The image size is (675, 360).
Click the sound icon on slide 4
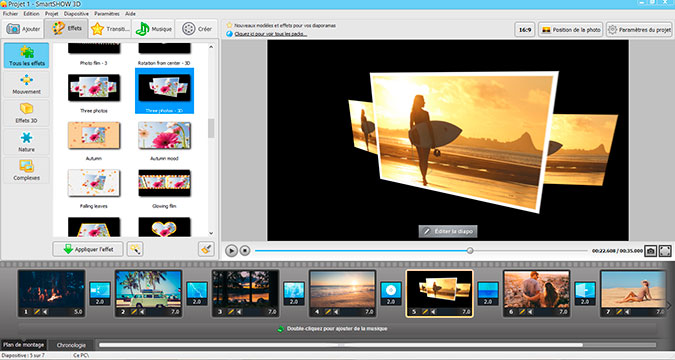pyautogui.click(x=336, y=312)
